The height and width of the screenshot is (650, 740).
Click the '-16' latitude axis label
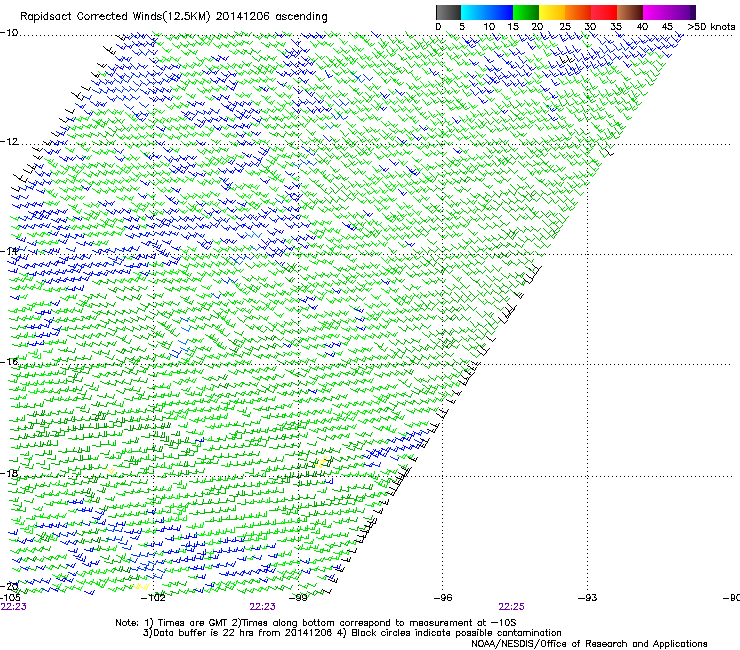[9, 362]
